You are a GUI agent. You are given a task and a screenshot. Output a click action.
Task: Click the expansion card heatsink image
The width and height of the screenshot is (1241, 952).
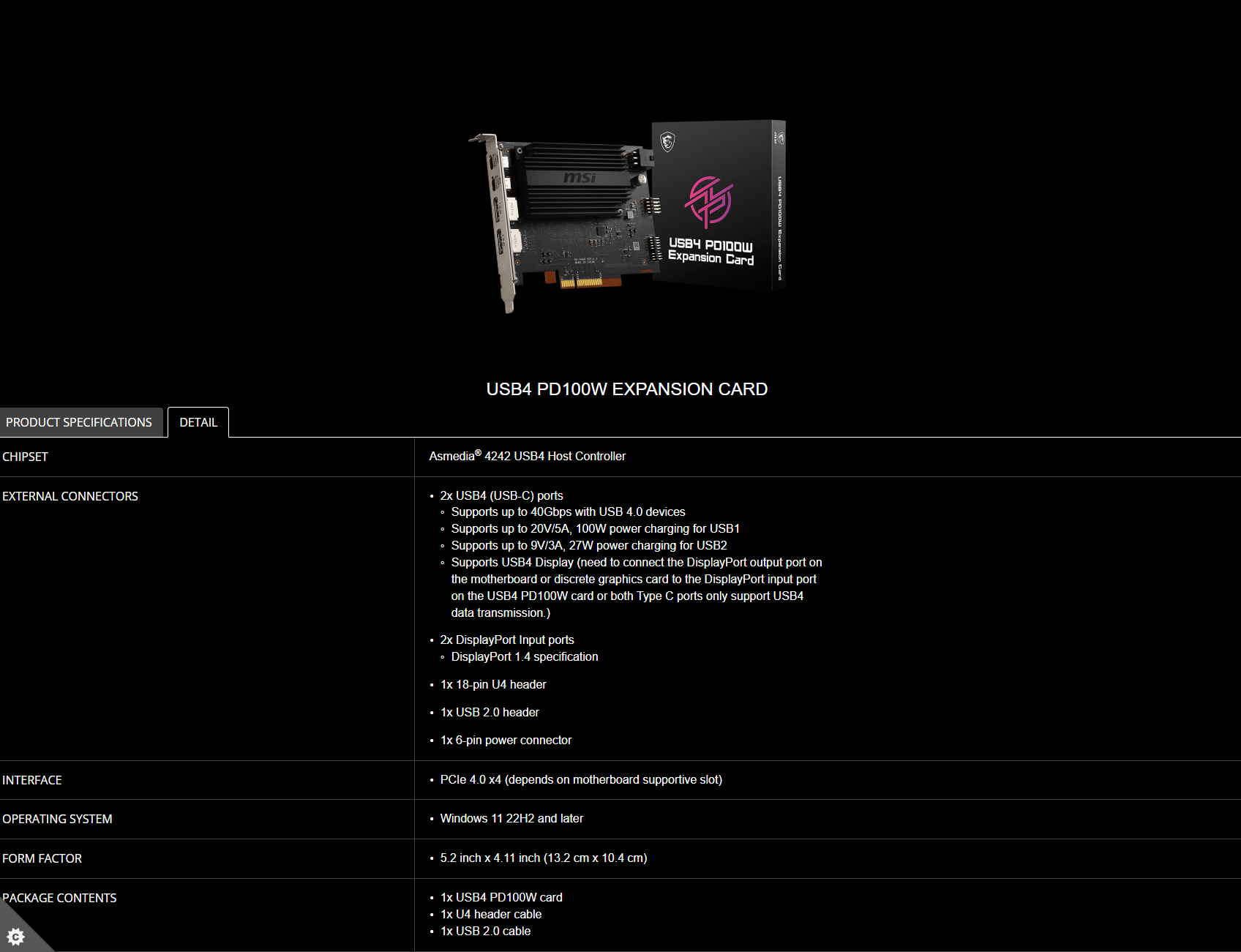coord(578,179)
